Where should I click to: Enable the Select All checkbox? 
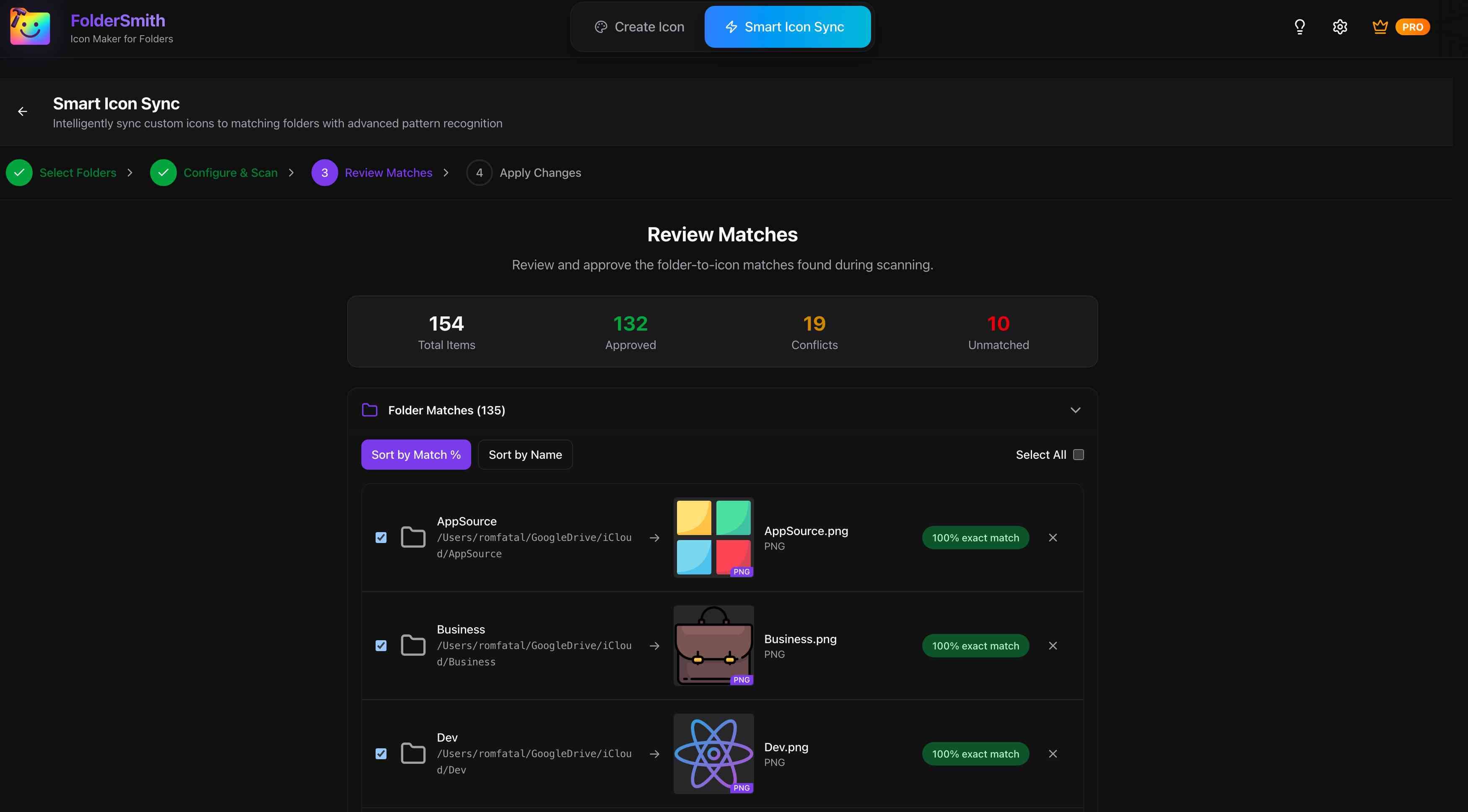[1078, 455]
